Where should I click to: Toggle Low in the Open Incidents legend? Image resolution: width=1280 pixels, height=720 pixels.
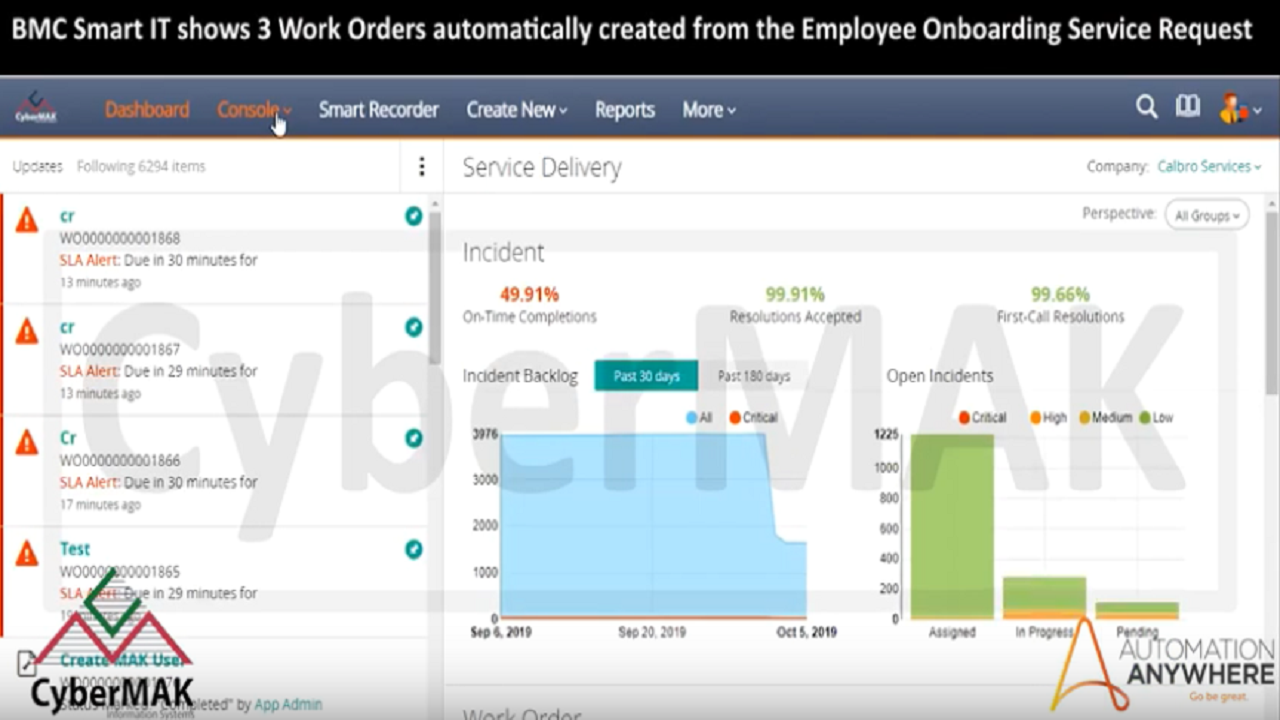tap(1156, 417)
